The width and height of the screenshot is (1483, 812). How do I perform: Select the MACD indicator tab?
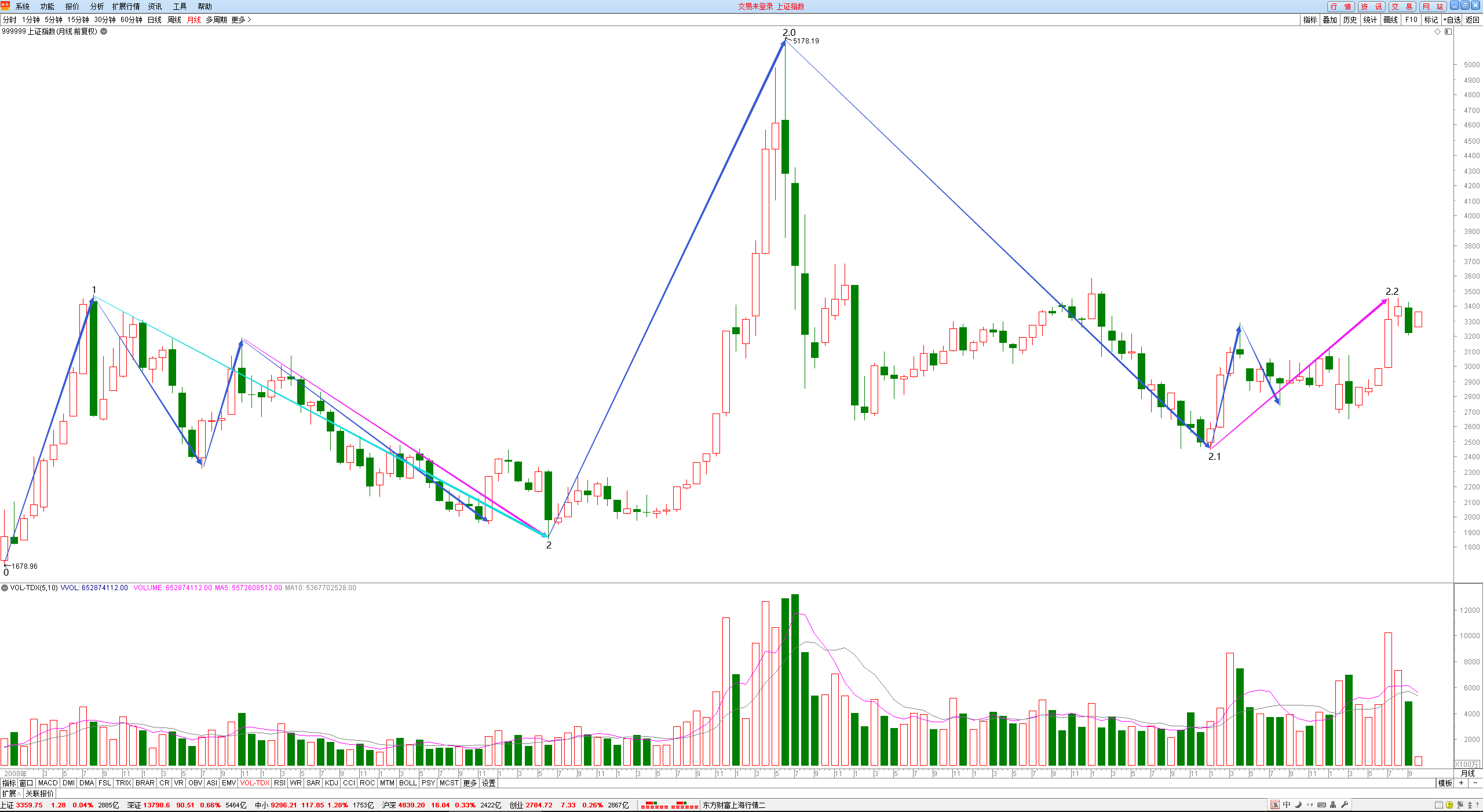[x=48, y=783]
